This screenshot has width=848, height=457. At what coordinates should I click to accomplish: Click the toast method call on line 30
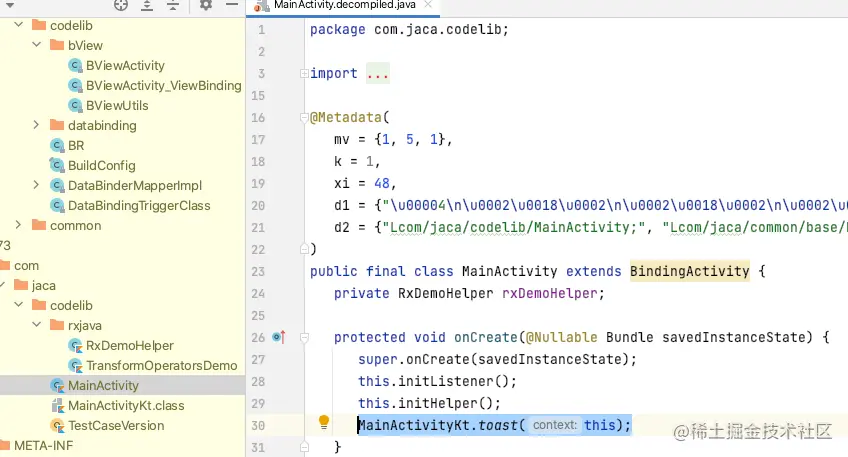pyautogui.click(x=498, y=425)
